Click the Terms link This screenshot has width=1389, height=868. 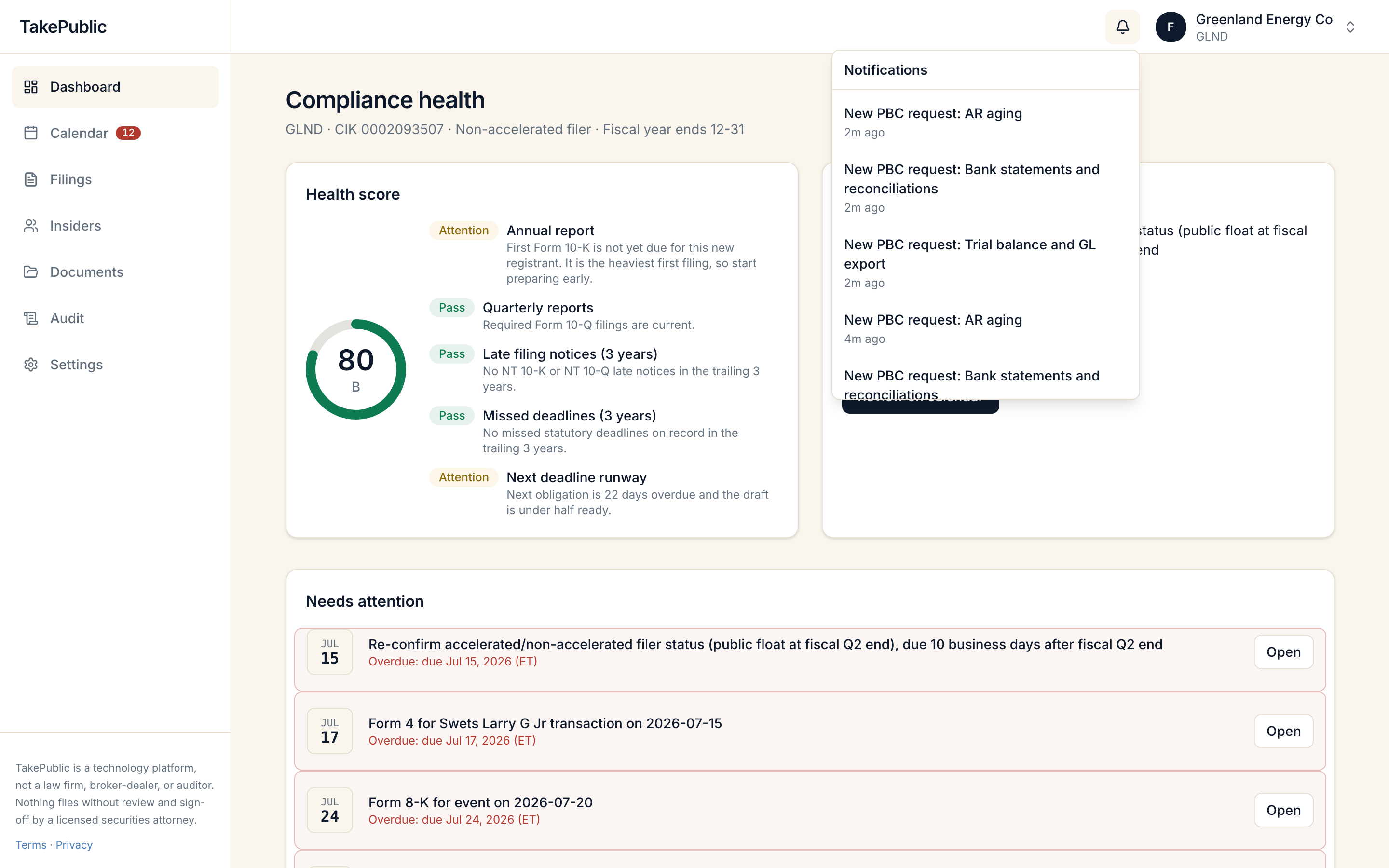point(31,844)
